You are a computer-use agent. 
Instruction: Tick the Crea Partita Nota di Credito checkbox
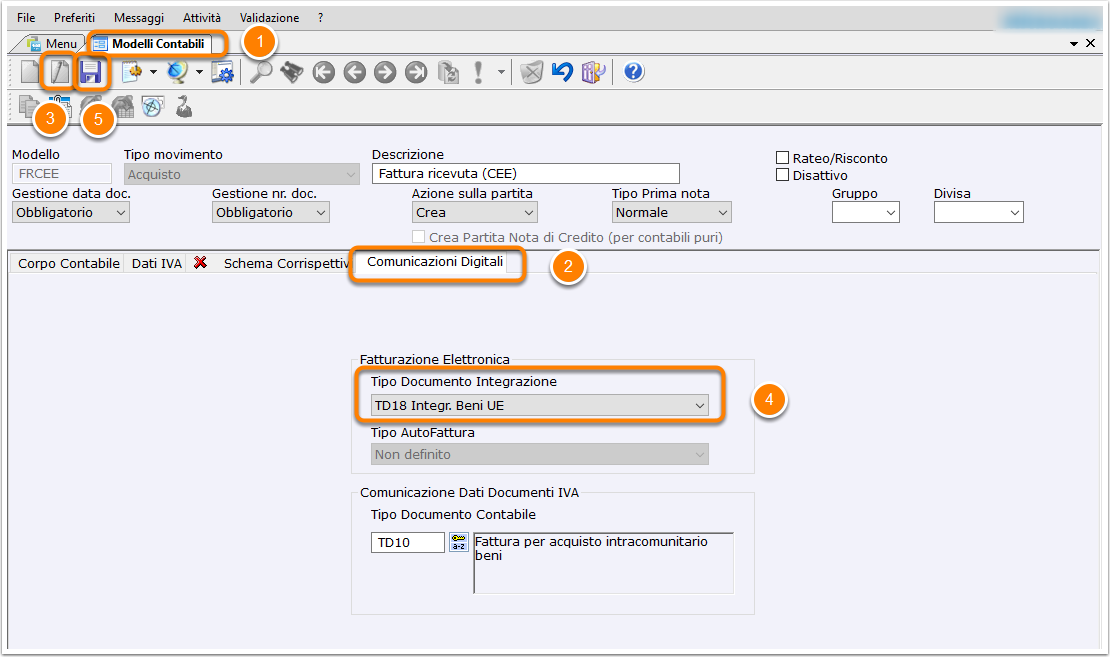point(418,236)
